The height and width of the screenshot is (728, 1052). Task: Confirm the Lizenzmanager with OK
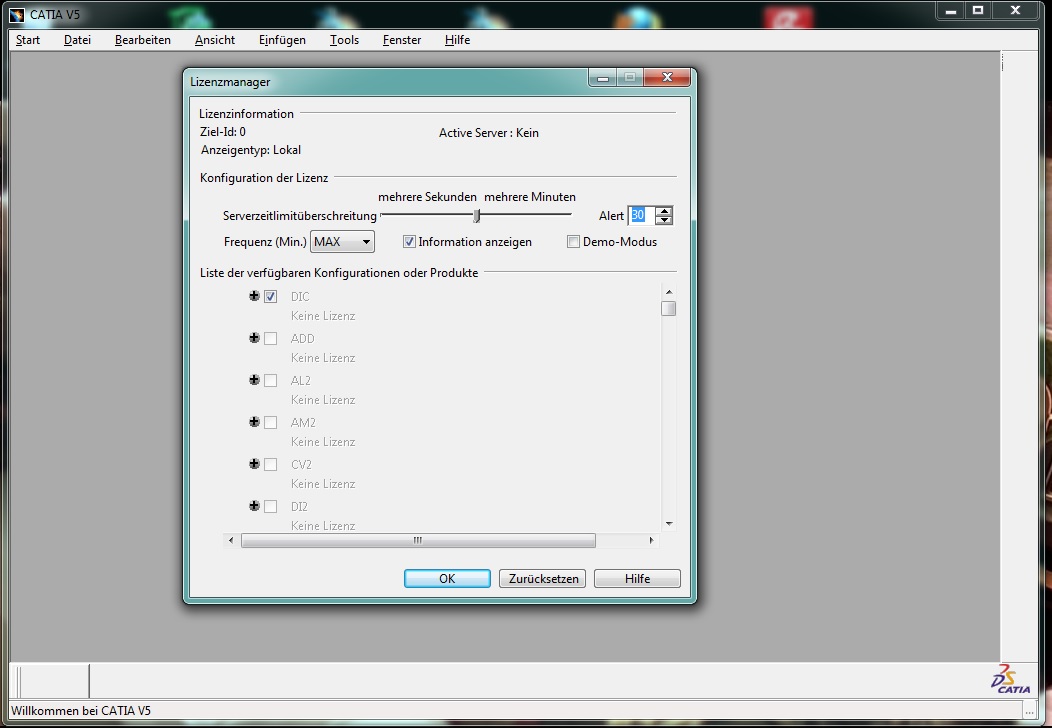point(447,578)
